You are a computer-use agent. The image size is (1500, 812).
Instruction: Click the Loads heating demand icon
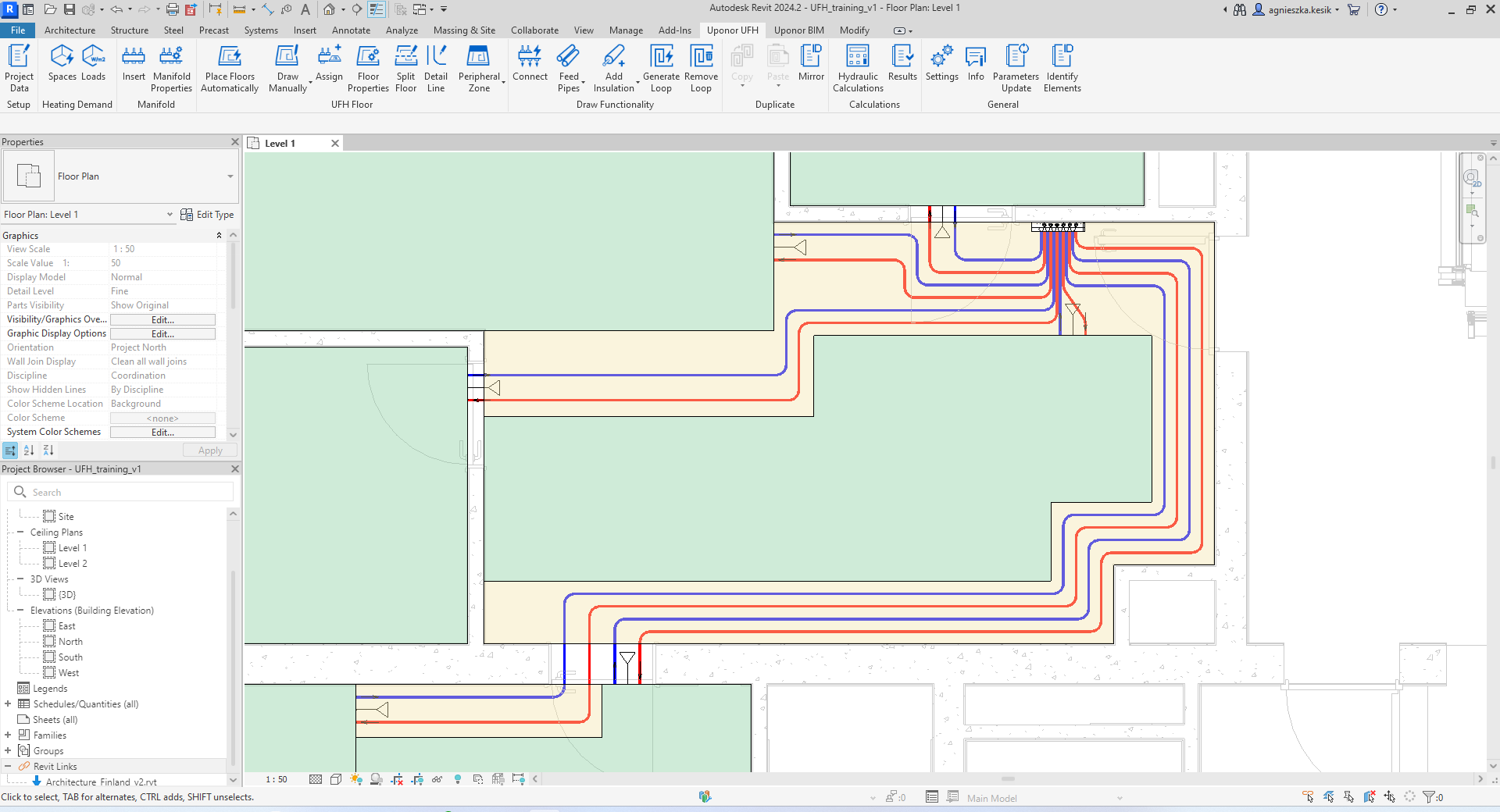tap(93, 62)
